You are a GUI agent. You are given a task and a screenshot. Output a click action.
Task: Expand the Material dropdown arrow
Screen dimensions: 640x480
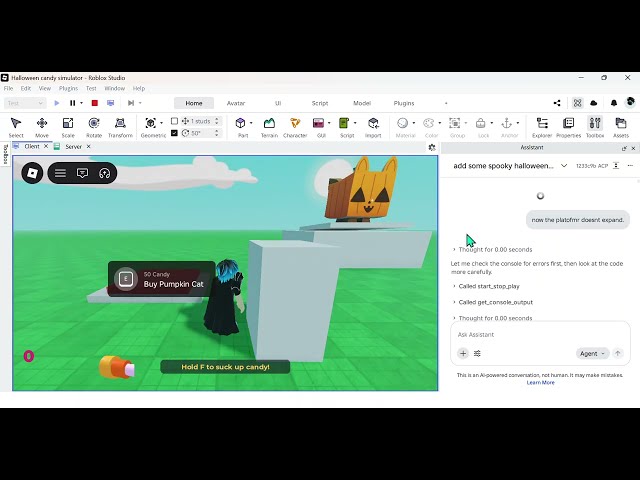click(x=413, y=123)
